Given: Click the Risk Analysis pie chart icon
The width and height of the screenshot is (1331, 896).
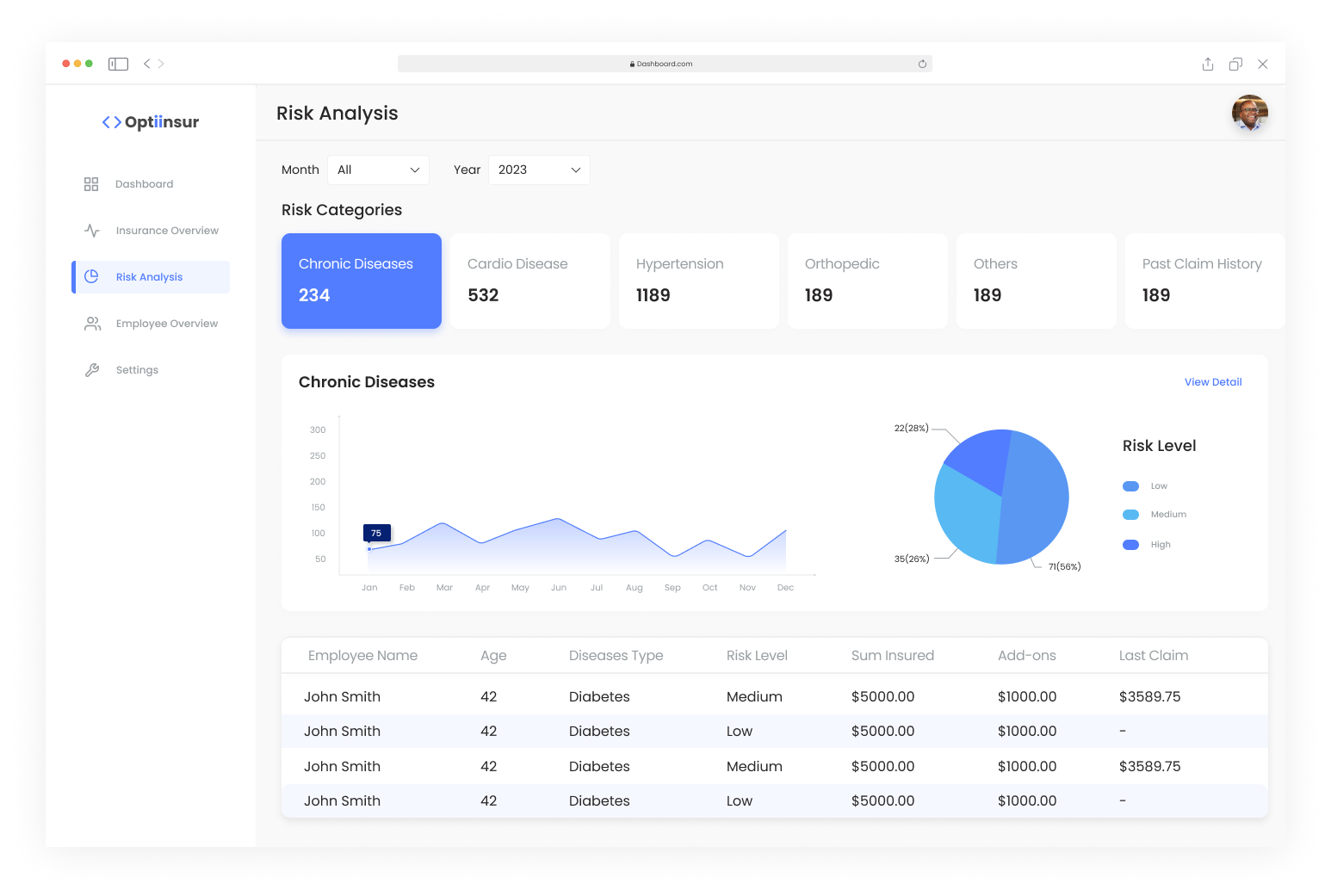Looking at the screenshot, I should point(92,276).
